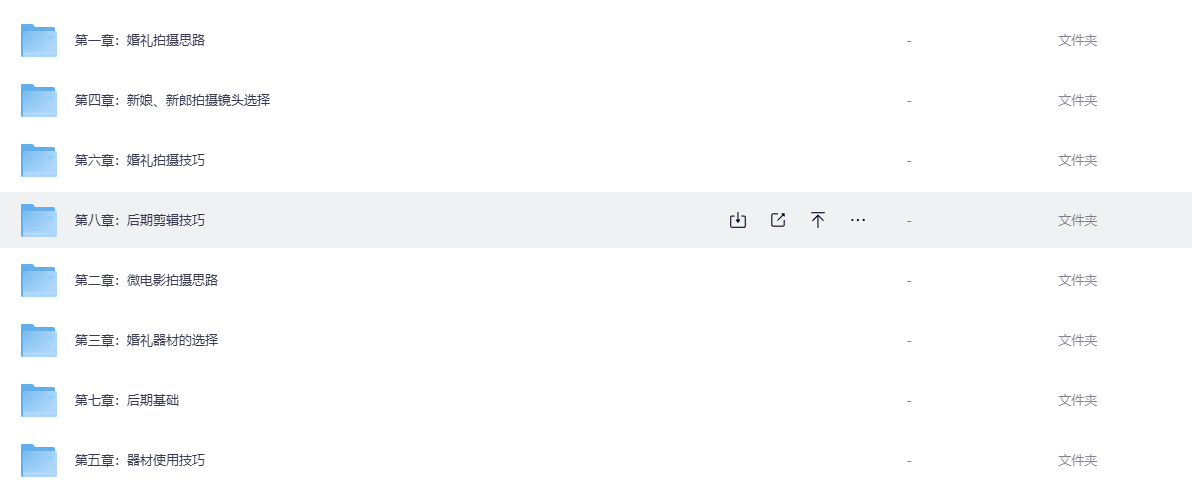Click folder icon for 第六章 婚礼拍摄技巧

pos(39,161)
